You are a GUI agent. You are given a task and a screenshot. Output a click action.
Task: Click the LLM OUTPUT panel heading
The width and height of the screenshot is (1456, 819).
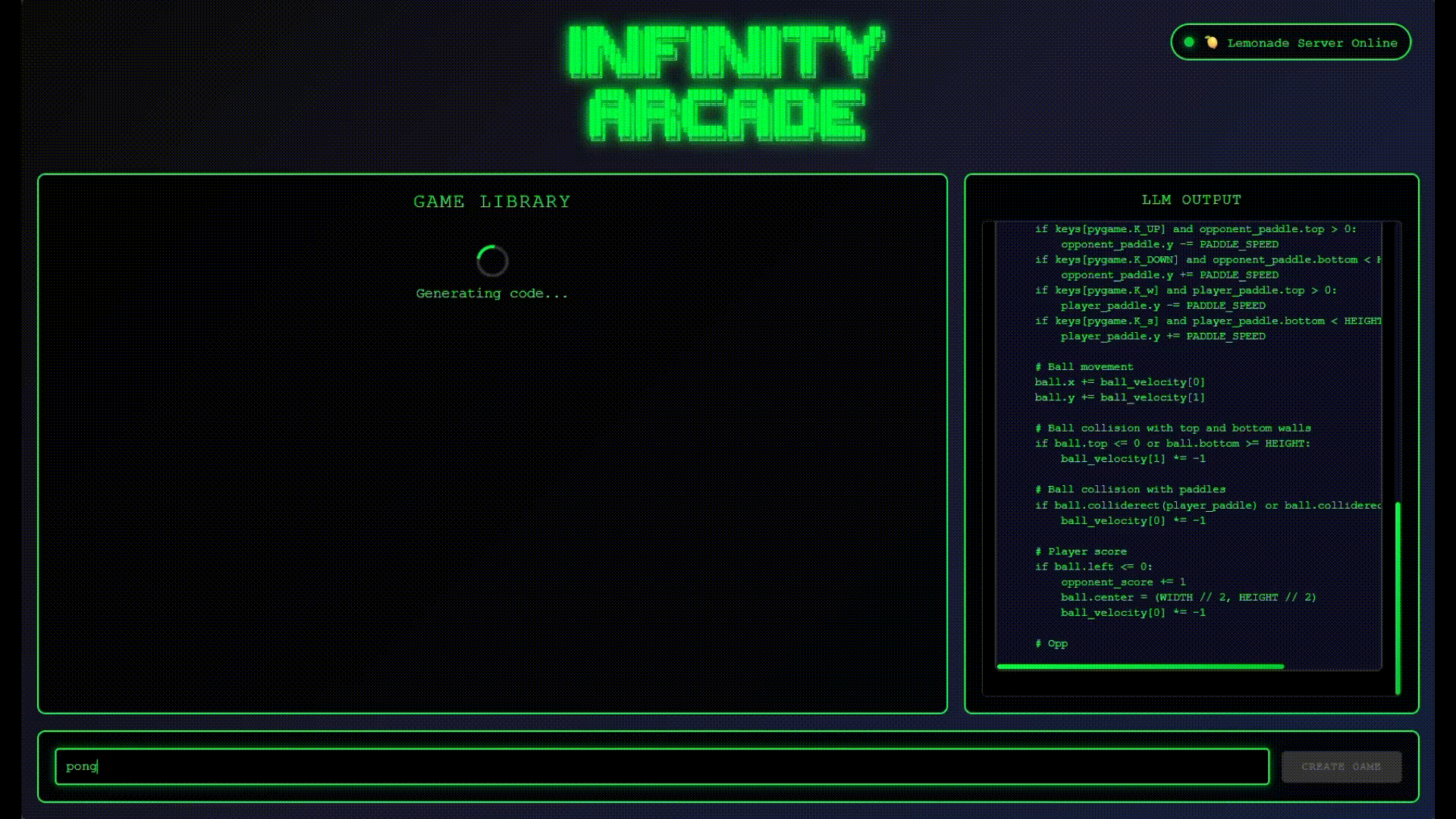[1191, 199]
